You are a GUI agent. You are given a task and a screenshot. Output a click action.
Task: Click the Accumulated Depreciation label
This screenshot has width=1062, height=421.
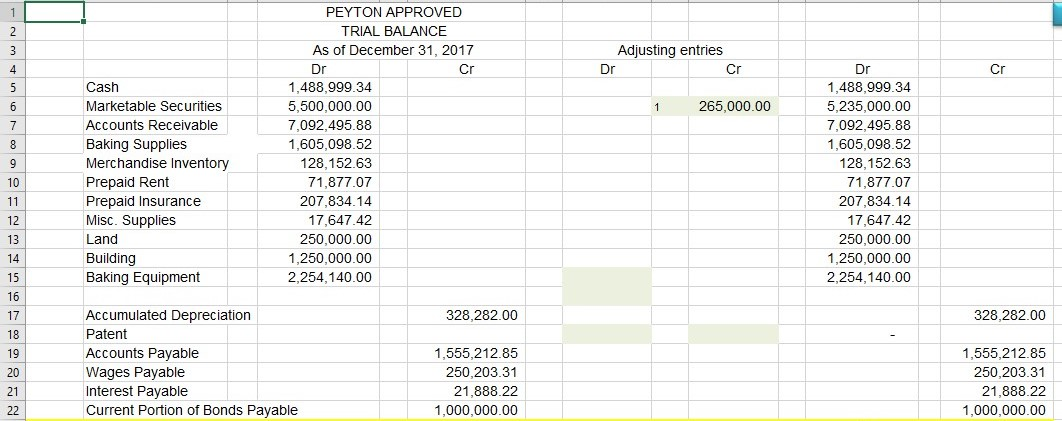click(x=168, y=315)
